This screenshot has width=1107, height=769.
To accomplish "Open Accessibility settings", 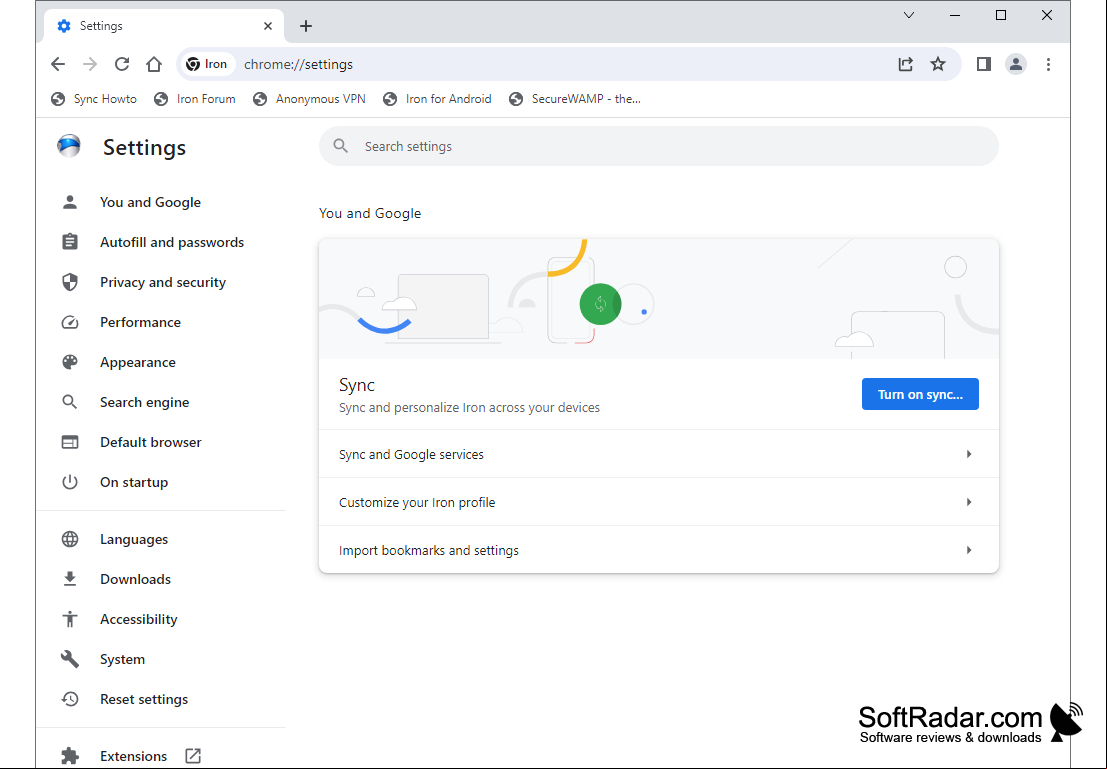I will tap(138, 619).
